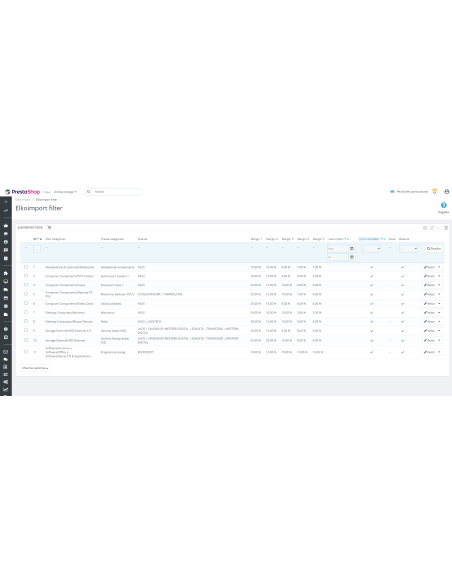
Task: Tick the checkbox for Video Cards row
Action: (x=26, y=303)
